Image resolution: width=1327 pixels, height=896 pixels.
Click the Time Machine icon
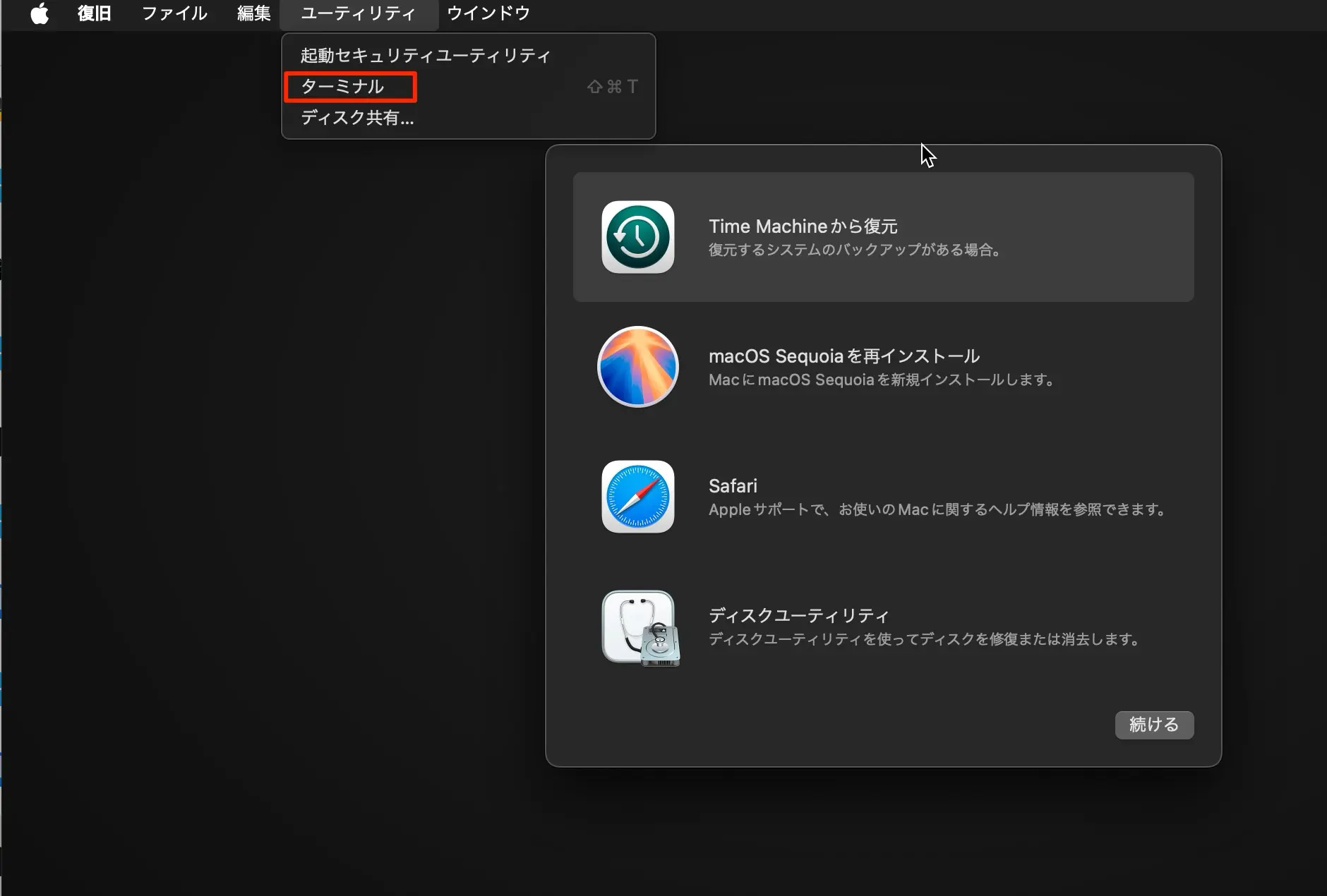(x=638, y=237)
